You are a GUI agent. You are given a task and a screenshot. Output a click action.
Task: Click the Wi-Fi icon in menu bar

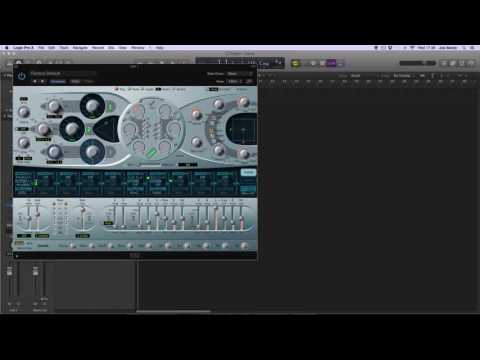point(412,48)
